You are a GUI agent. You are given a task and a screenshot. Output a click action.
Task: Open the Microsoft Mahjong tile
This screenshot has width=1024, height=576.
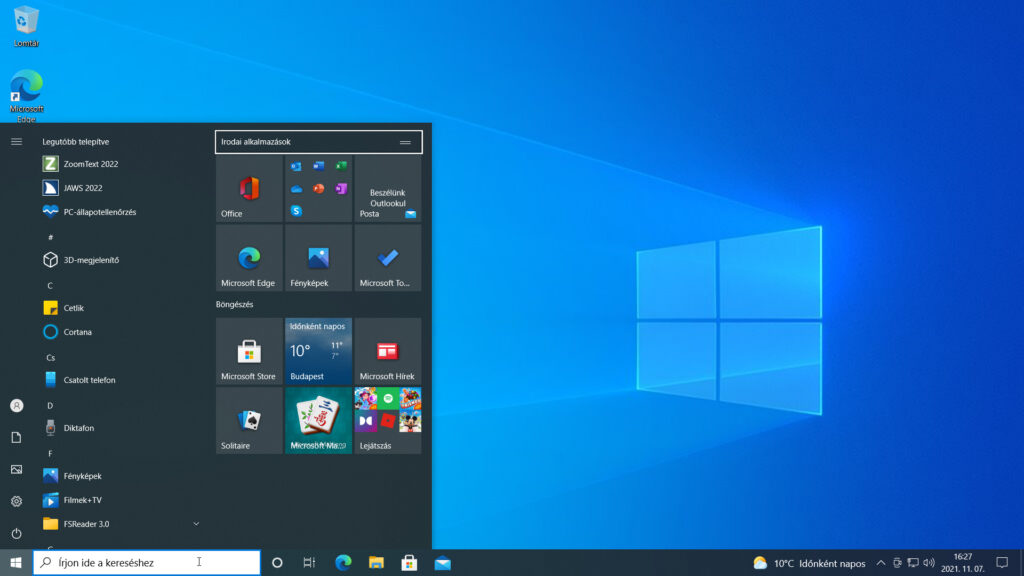pyautogui.click(x=319, y=421)
